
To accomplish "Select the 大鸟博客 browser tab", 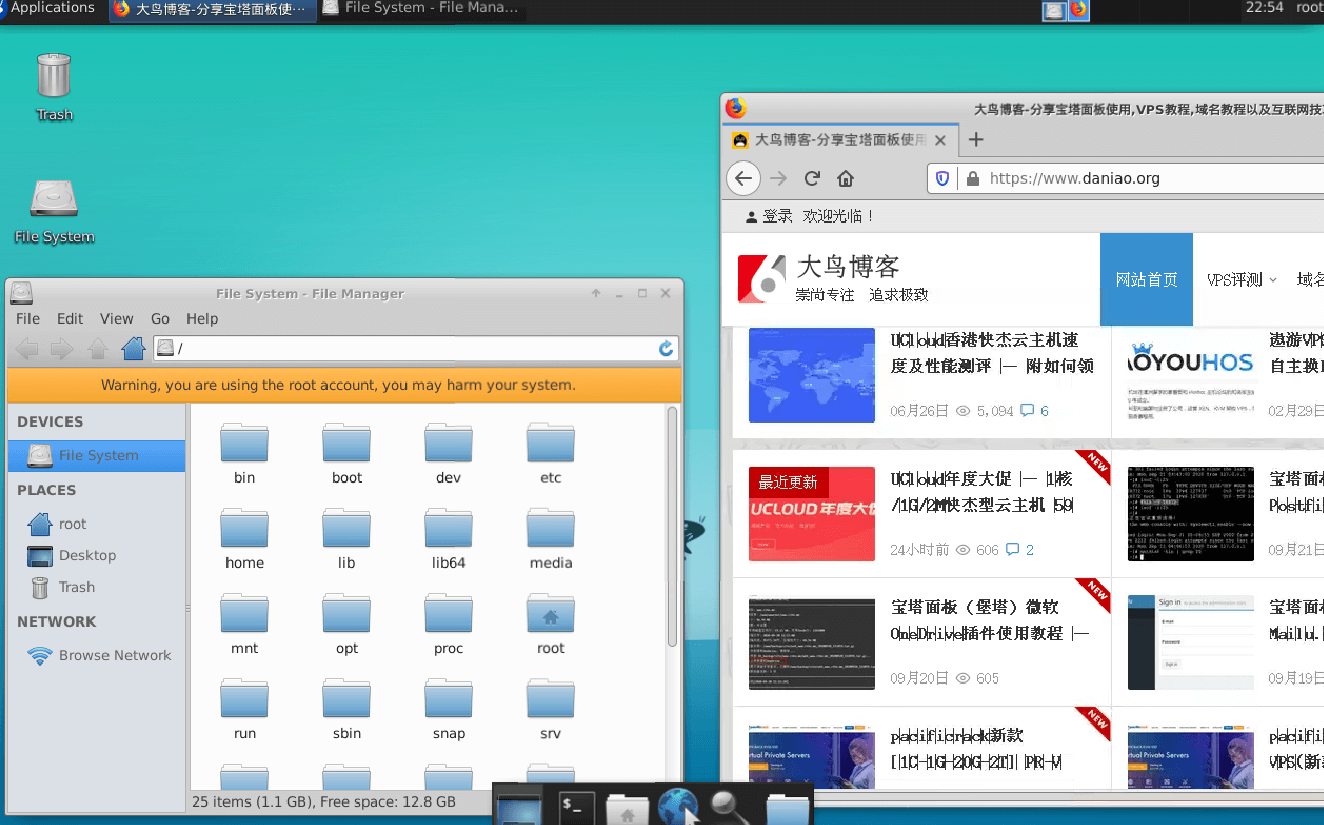I will tap(838, 140).
